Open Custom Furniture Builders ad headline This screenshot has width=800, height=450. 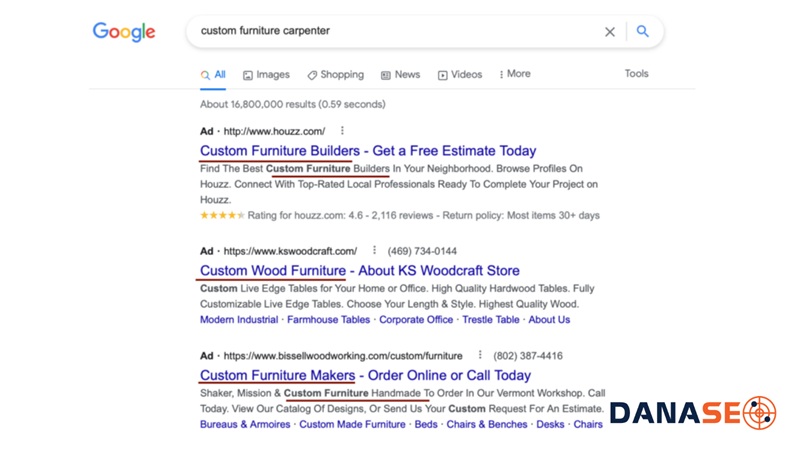click(368, 151)
